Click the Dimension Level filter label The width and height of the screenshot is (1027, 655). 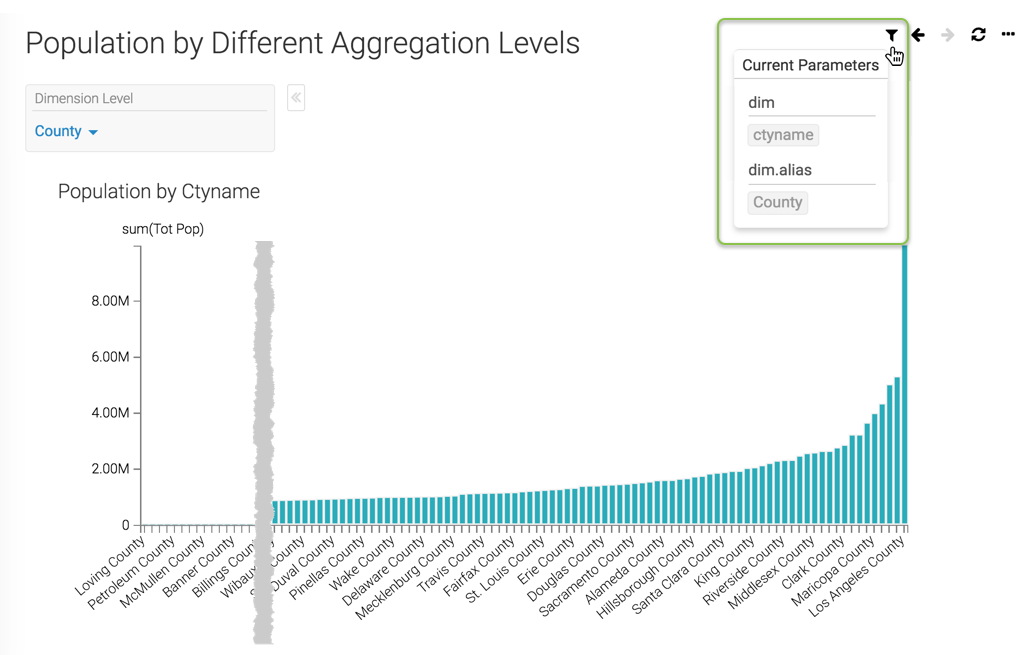[84, 98]
